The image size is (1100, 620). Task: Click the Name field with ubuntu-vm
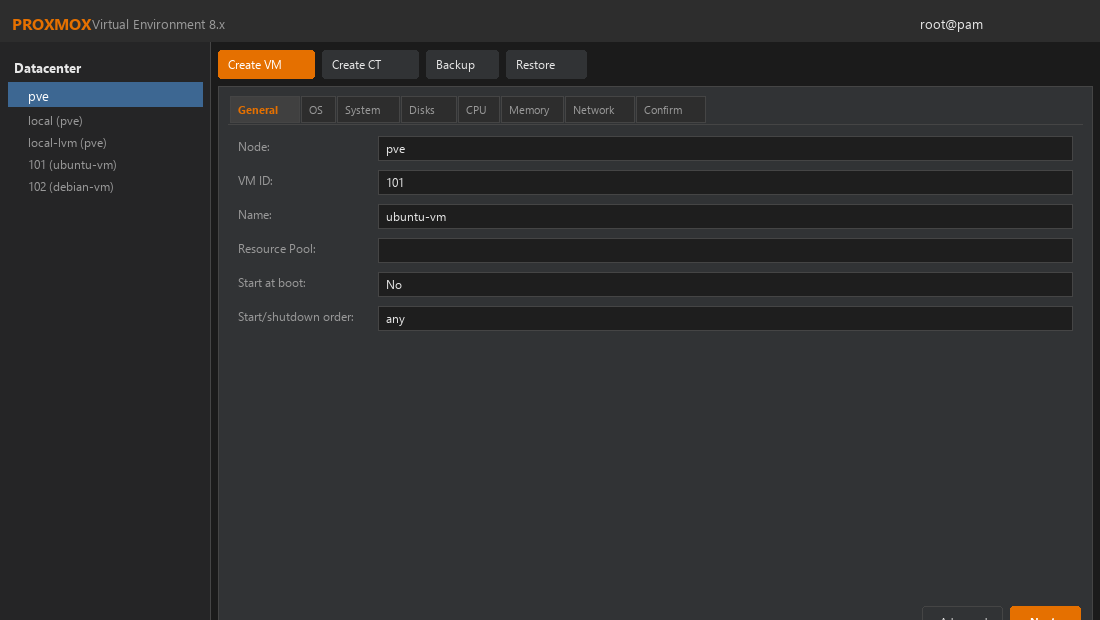point(725,217)
